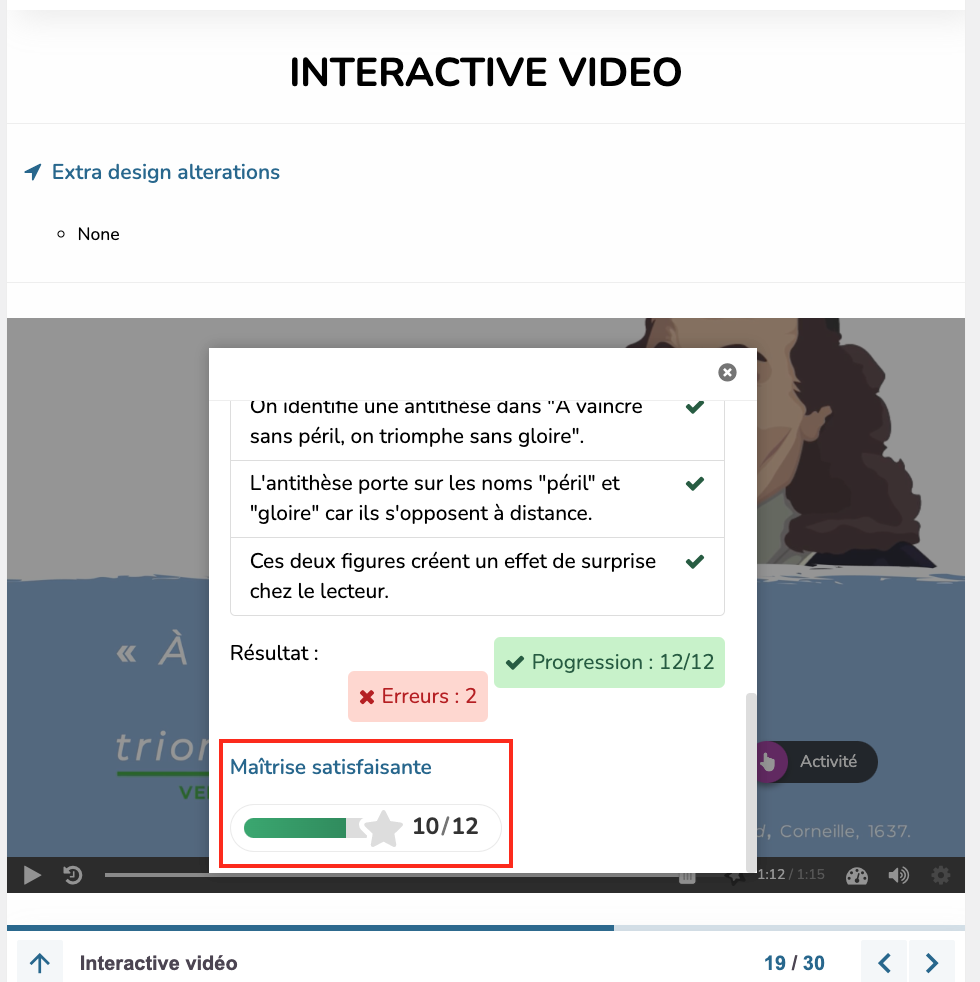Image resolution: width=980 pixels, height=982 pixels.
Task: Click the up arrow navigation button
Action: point(40,963)
